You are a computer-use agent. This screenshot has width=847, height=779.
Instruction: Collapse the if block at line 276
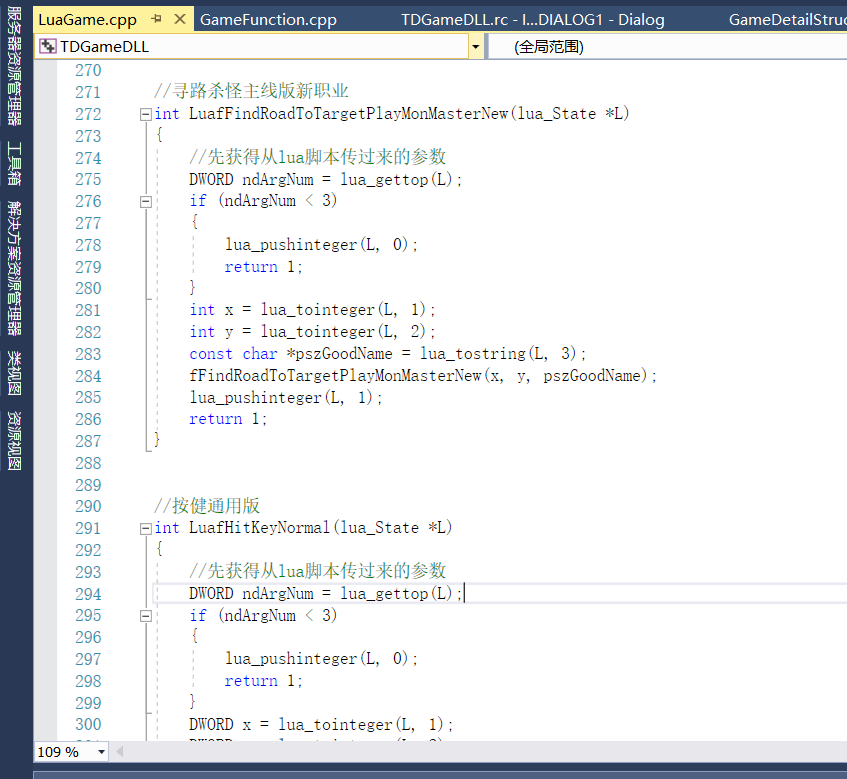tap(146, 201)
